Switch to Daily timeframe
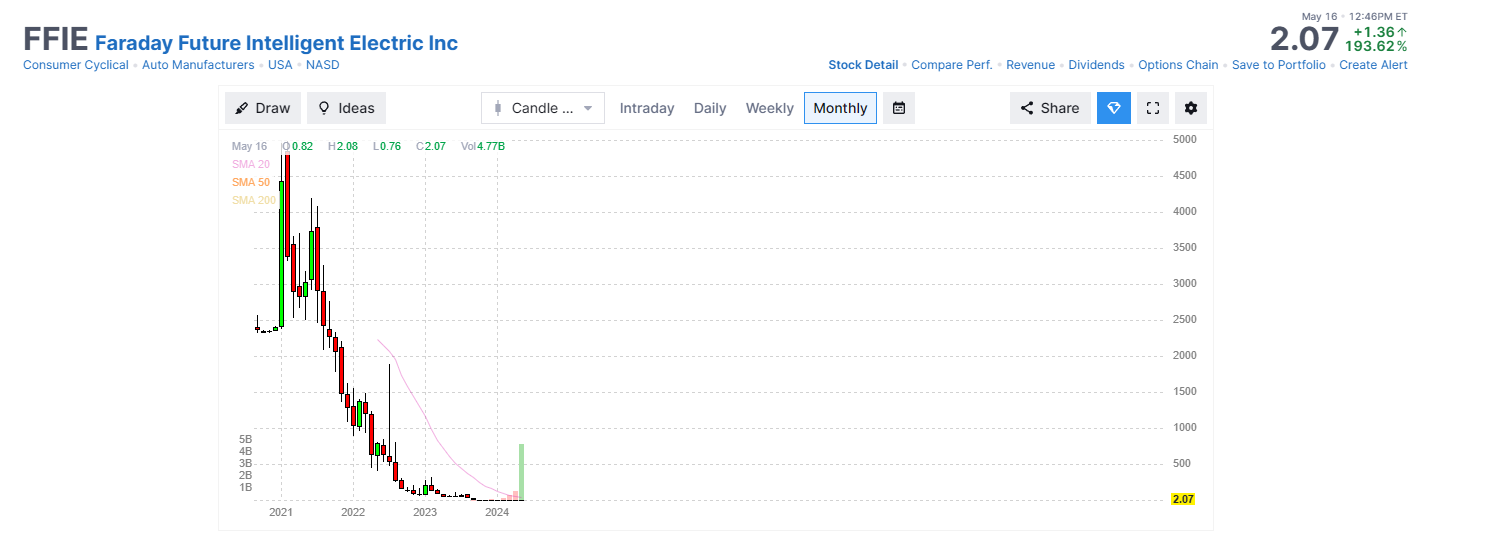The height and width of the screenshot is (545, 1488). click(x=710, y=108)
